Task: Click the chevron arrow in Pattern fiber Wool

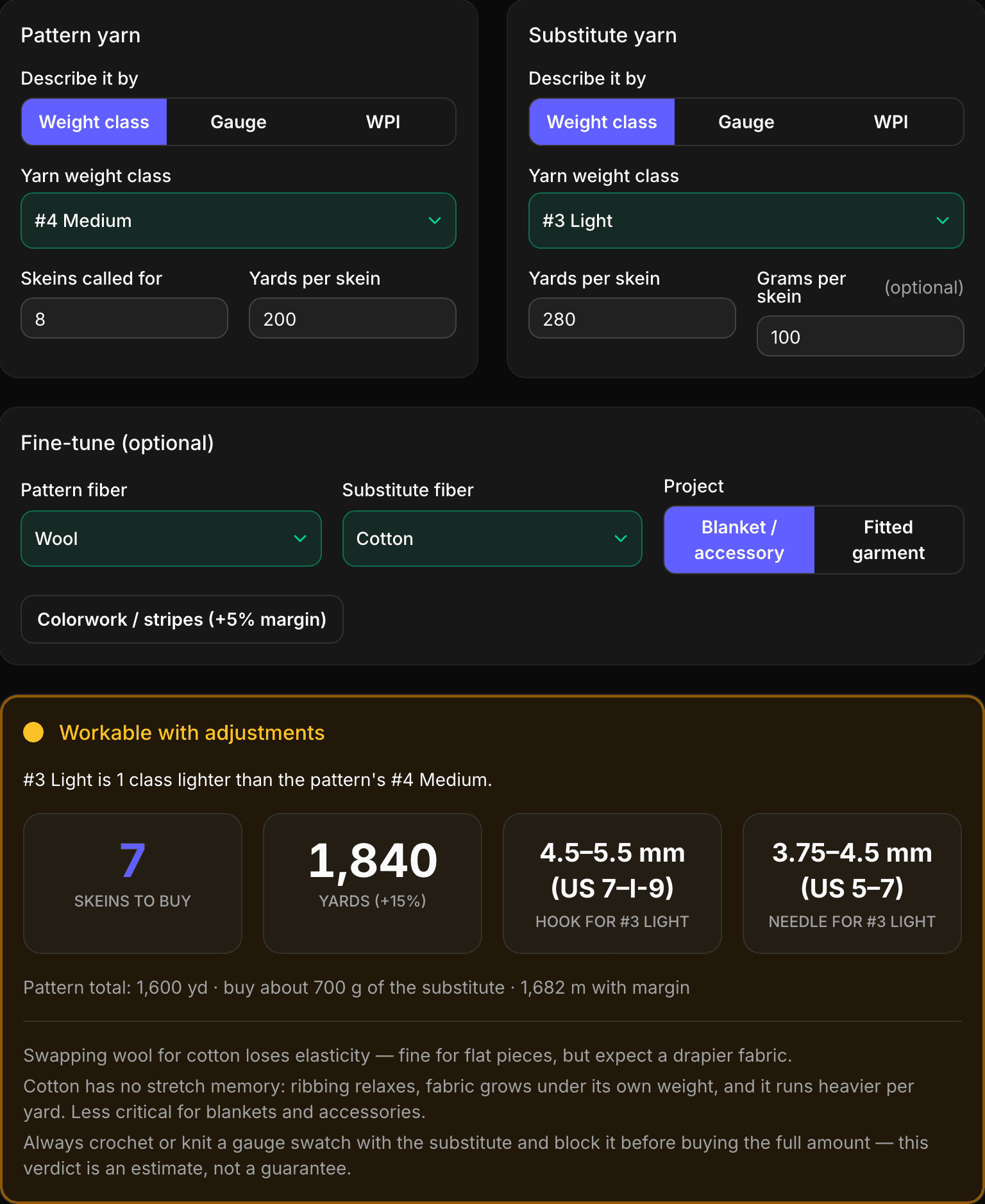Action: click(x=300, y=539)
